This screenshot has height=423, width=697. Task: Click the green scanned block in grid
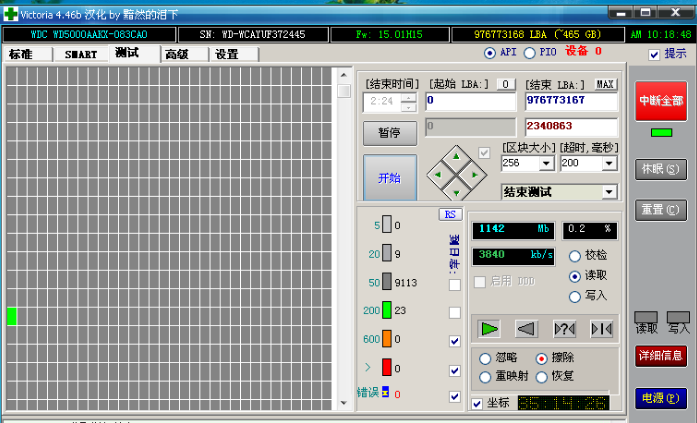coord(12,316)
